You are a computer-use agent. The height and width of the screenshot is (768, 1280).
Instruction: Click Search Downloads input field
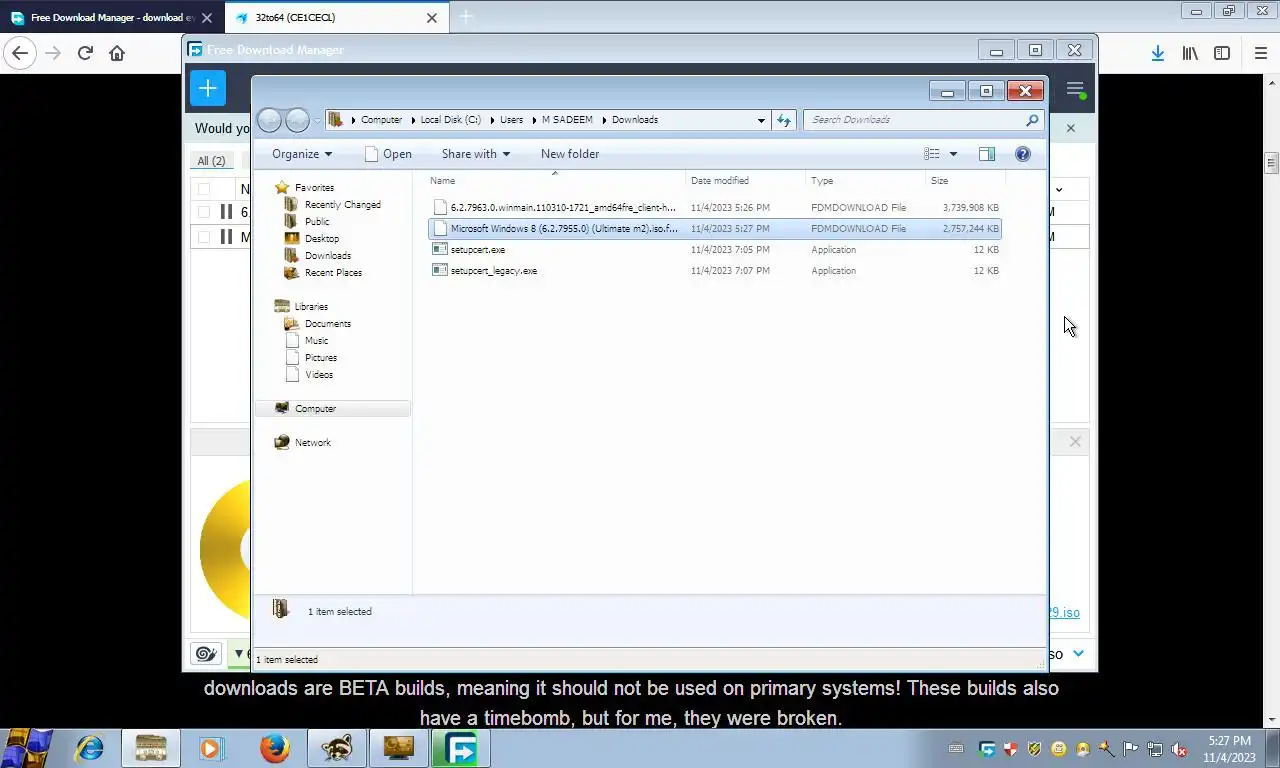(915, 120)
